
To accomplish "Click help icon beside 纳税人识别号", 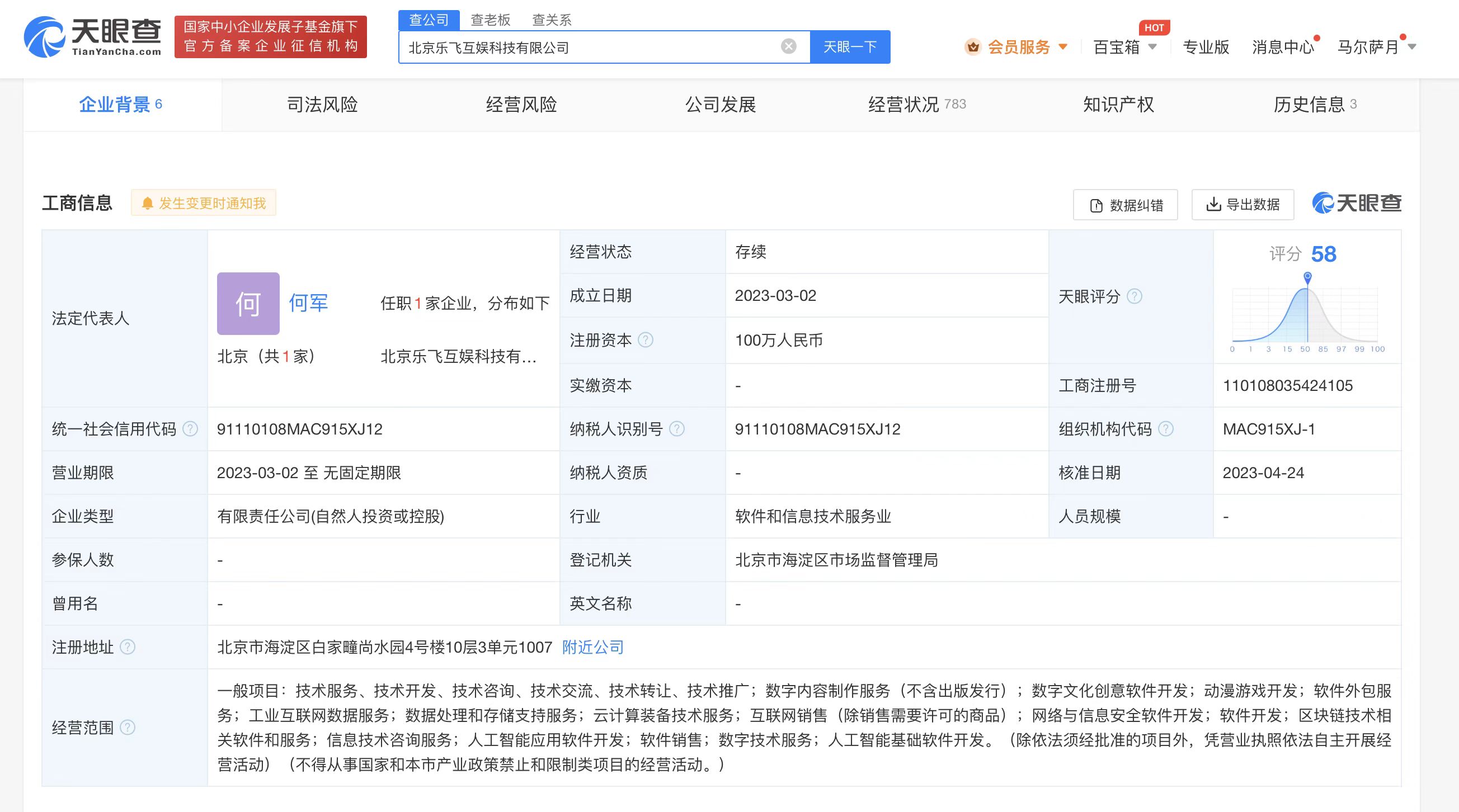I will coord(677,429).
